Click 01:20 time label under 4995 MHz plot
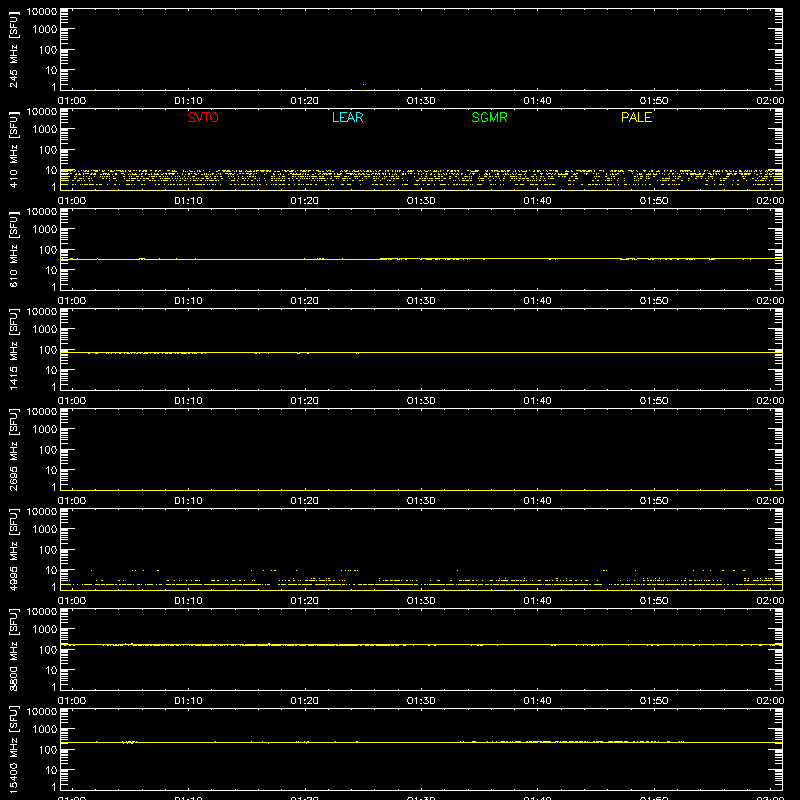800x800 pixels. (305, 601)
